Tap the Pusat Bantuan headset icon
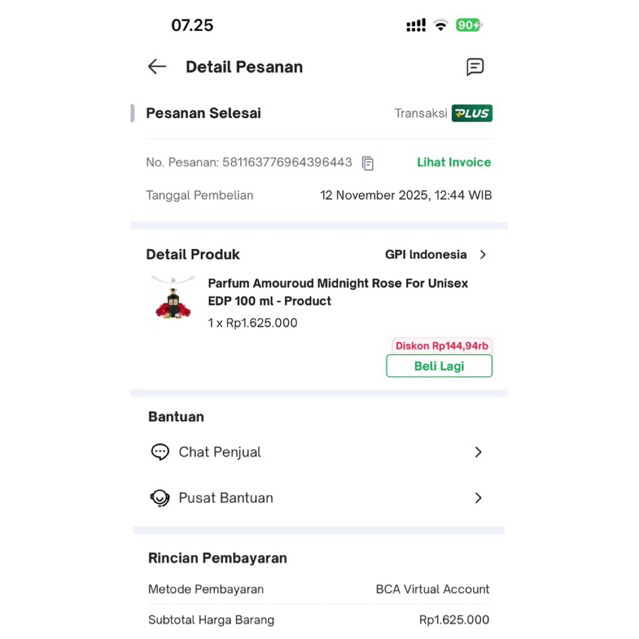 point(160,498)
